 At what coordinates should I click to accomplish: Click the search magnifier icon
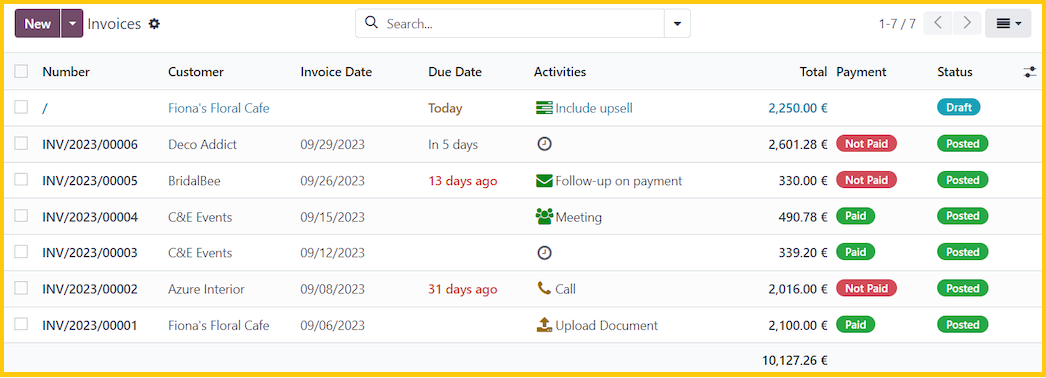click(372, 23)
